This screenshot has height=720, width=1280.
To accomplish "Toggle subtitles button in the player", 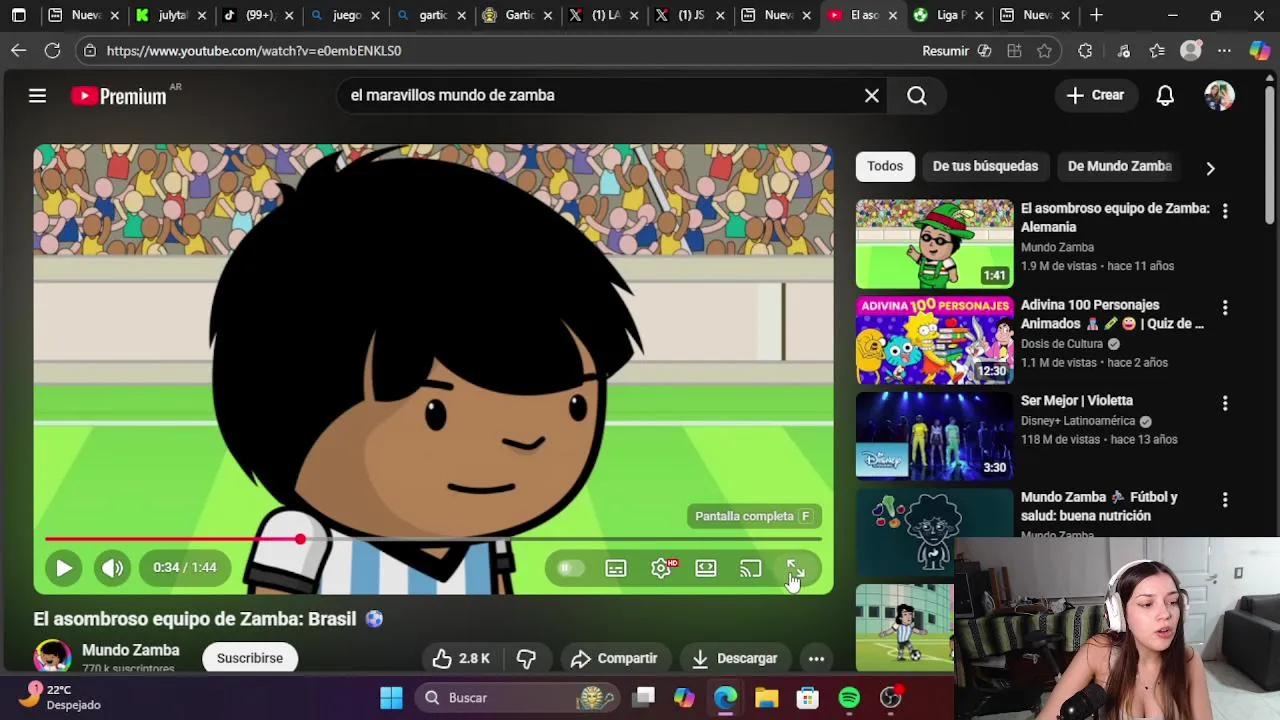I will [616, 568].
